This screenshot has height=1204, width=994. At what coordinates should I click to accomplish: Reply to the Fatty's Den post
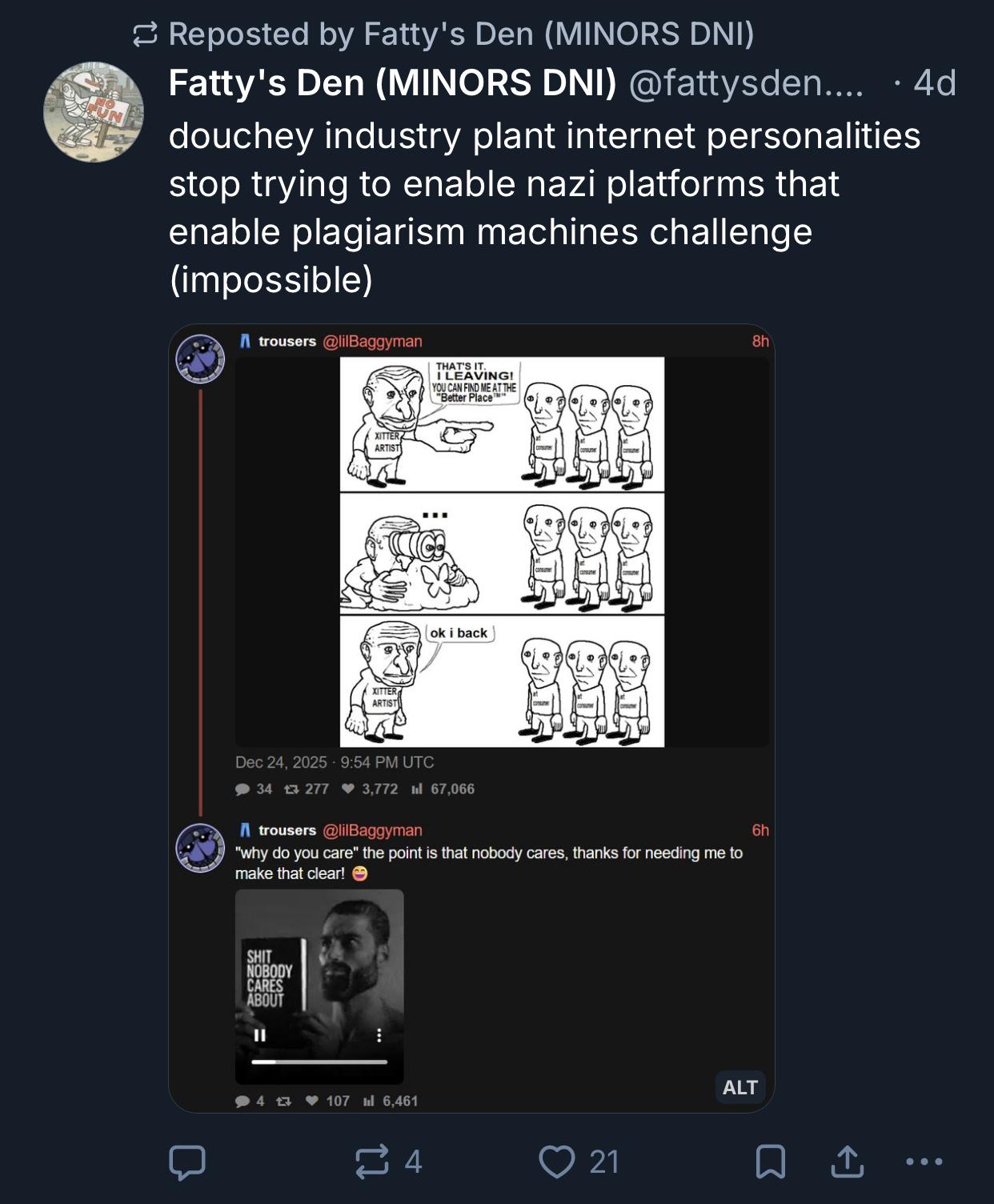point(187,1162)
